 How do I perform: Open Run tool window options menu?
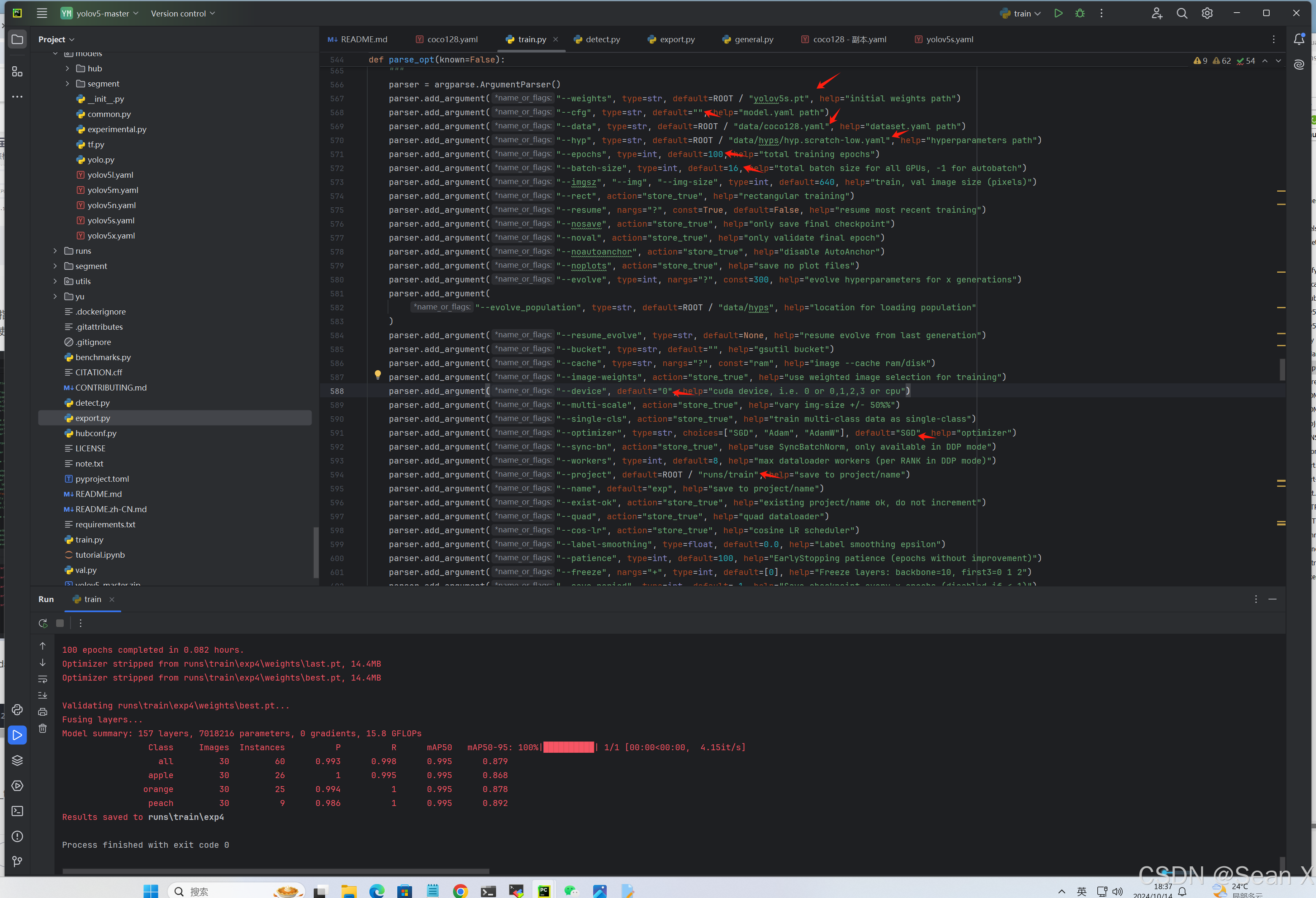pos(1255,599)
